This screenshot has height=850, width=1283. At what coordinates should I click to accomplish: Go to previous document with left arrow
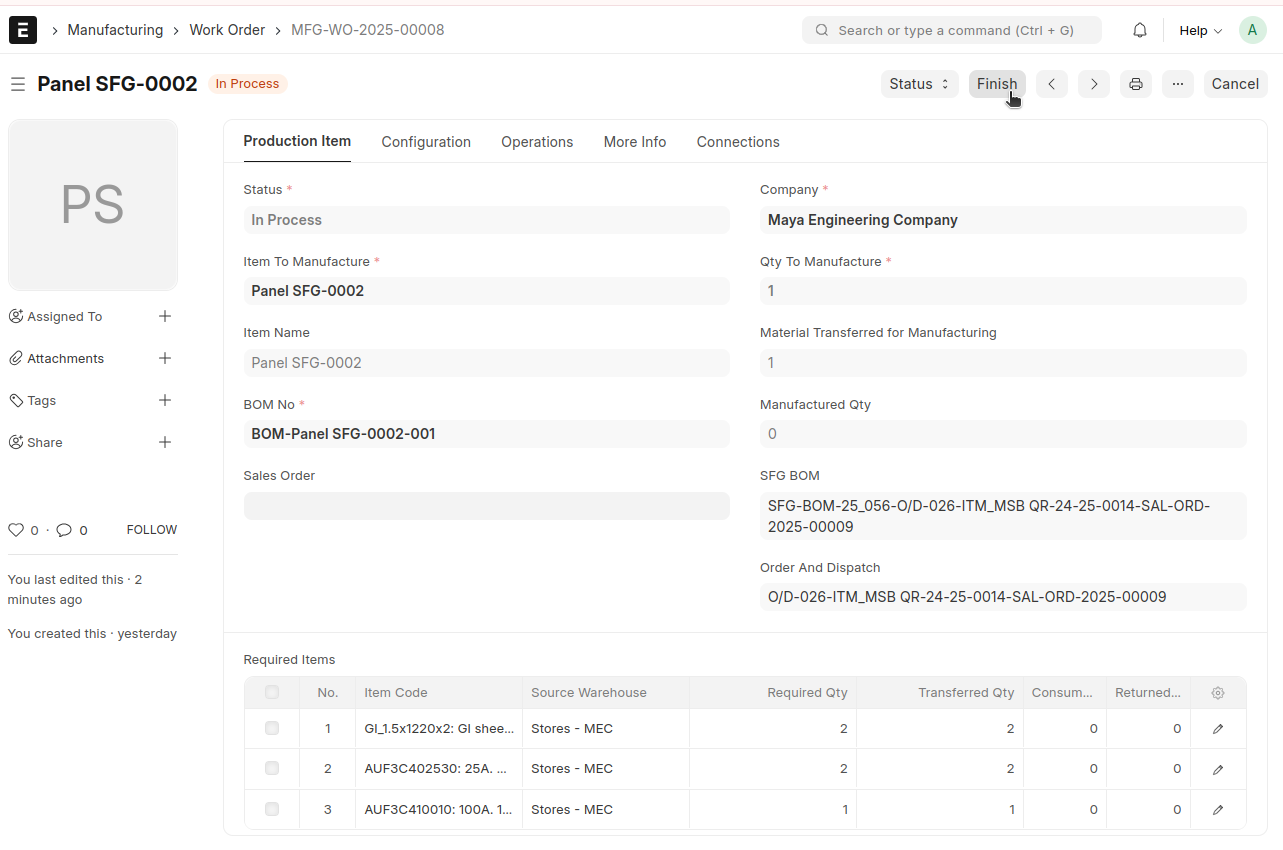[1051, 84]
